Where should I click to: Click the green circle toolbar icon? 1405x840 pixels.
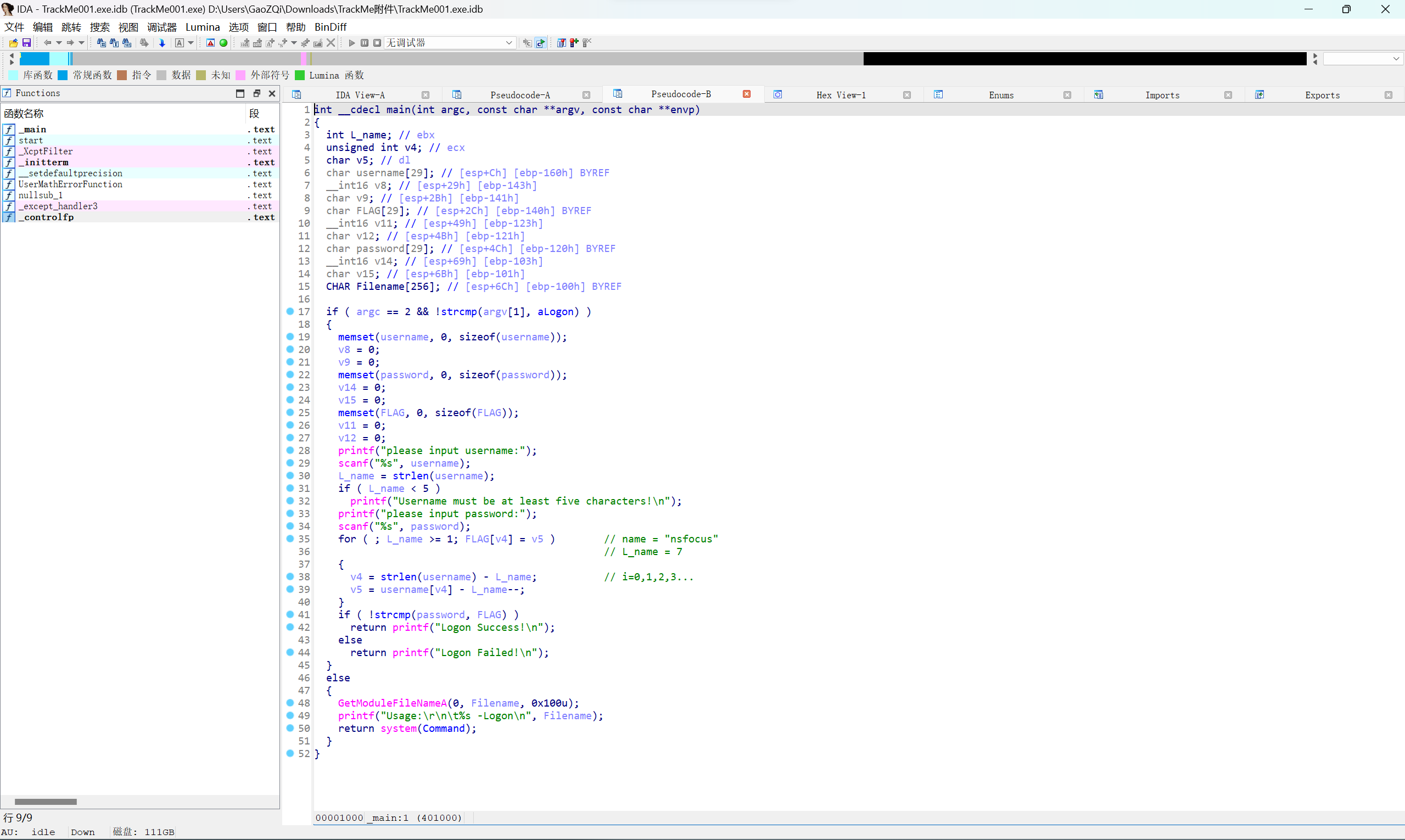[x=223, y=43]
